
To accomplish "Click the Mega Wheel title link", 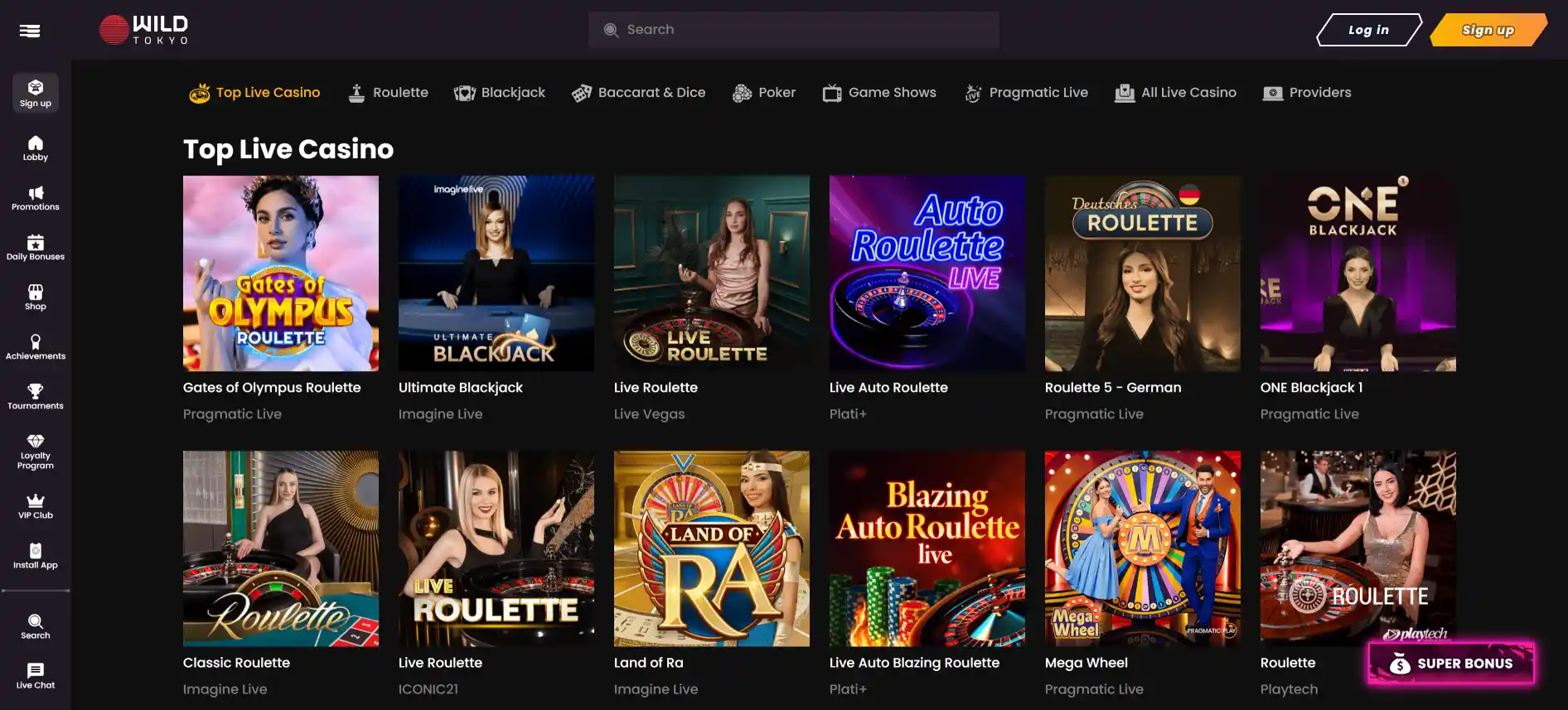I will click(1086, 663).
